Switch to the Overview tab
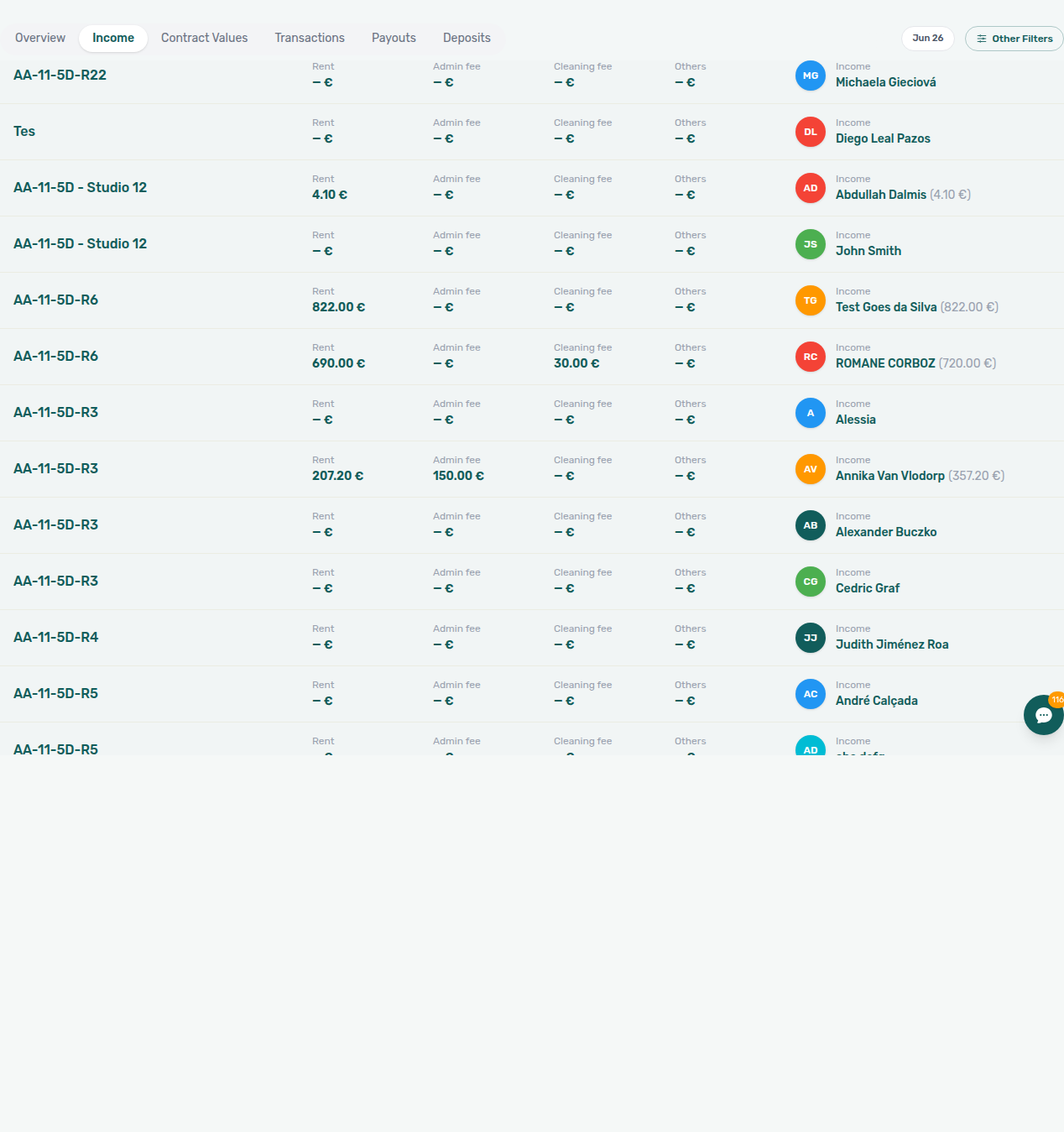This screenshot has height=1132, width=1064. point(40,38)
